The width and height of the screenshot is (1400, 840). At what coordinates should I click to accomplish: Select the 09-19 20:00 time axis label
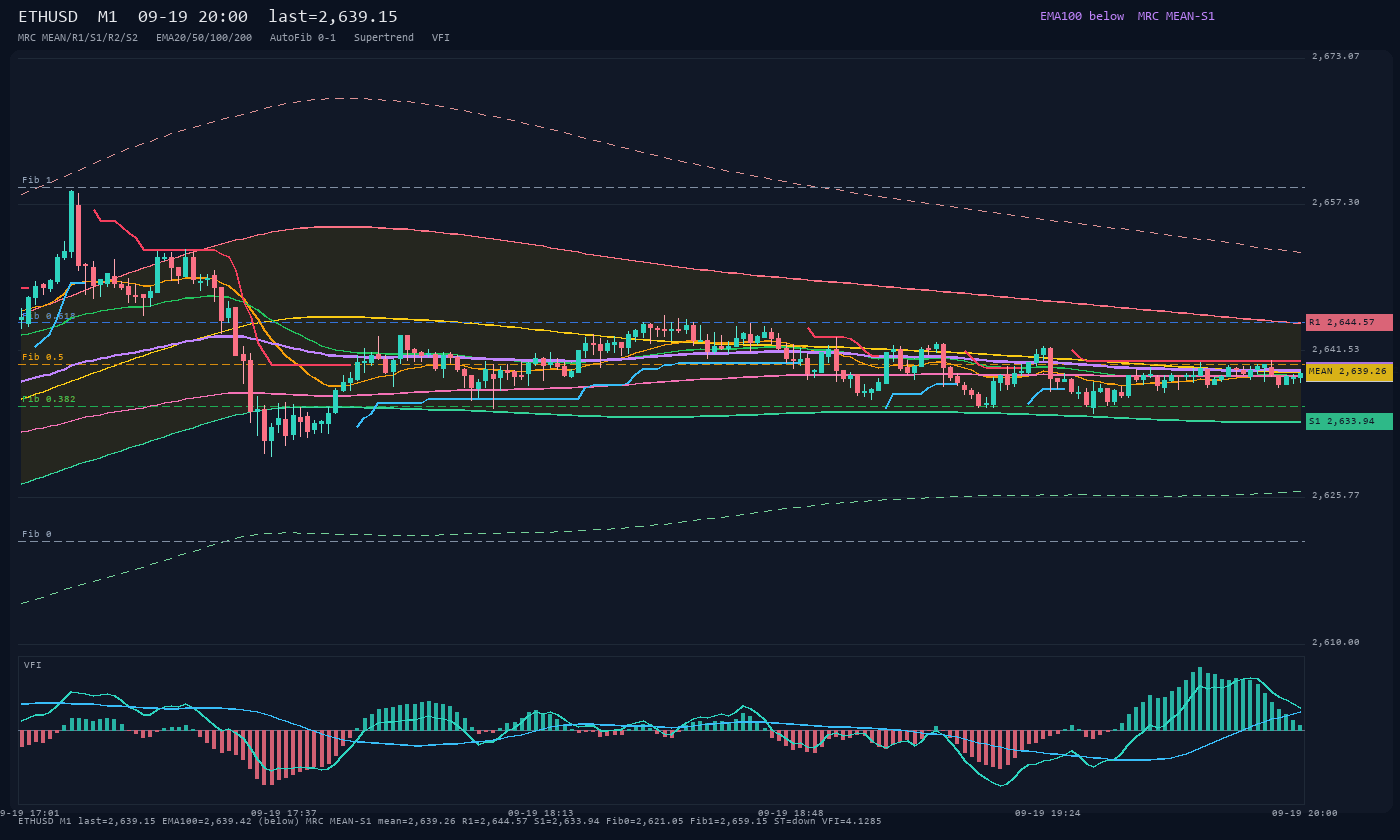point(1304,813)
